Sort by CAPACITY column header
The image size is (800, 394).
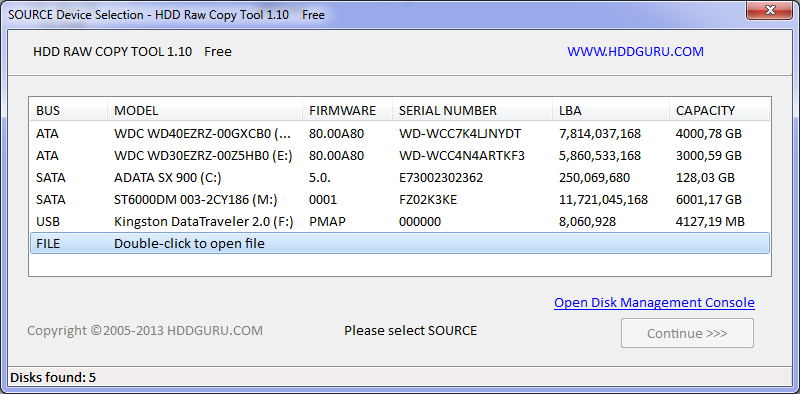719,110
